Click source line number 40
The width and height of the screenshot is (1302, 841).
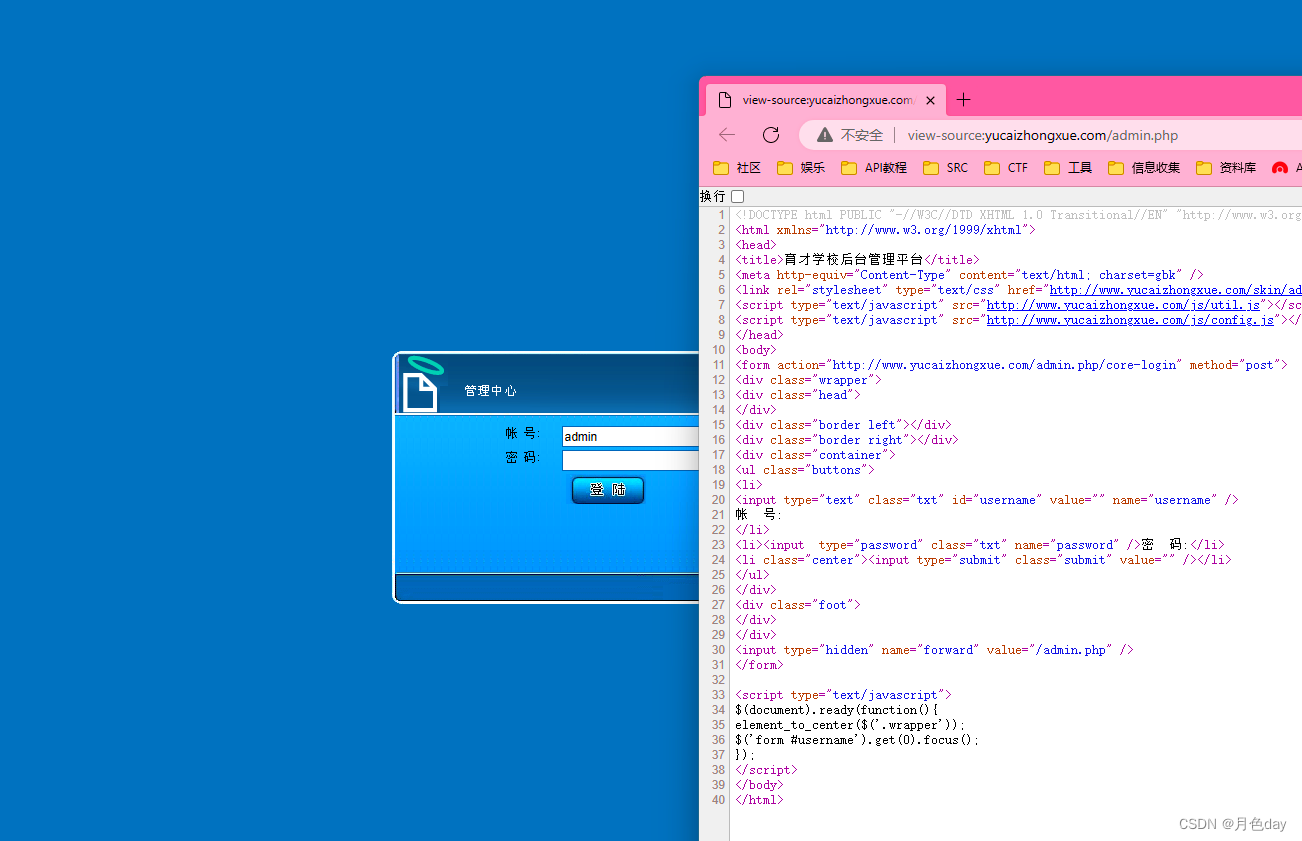click(718, 800)
